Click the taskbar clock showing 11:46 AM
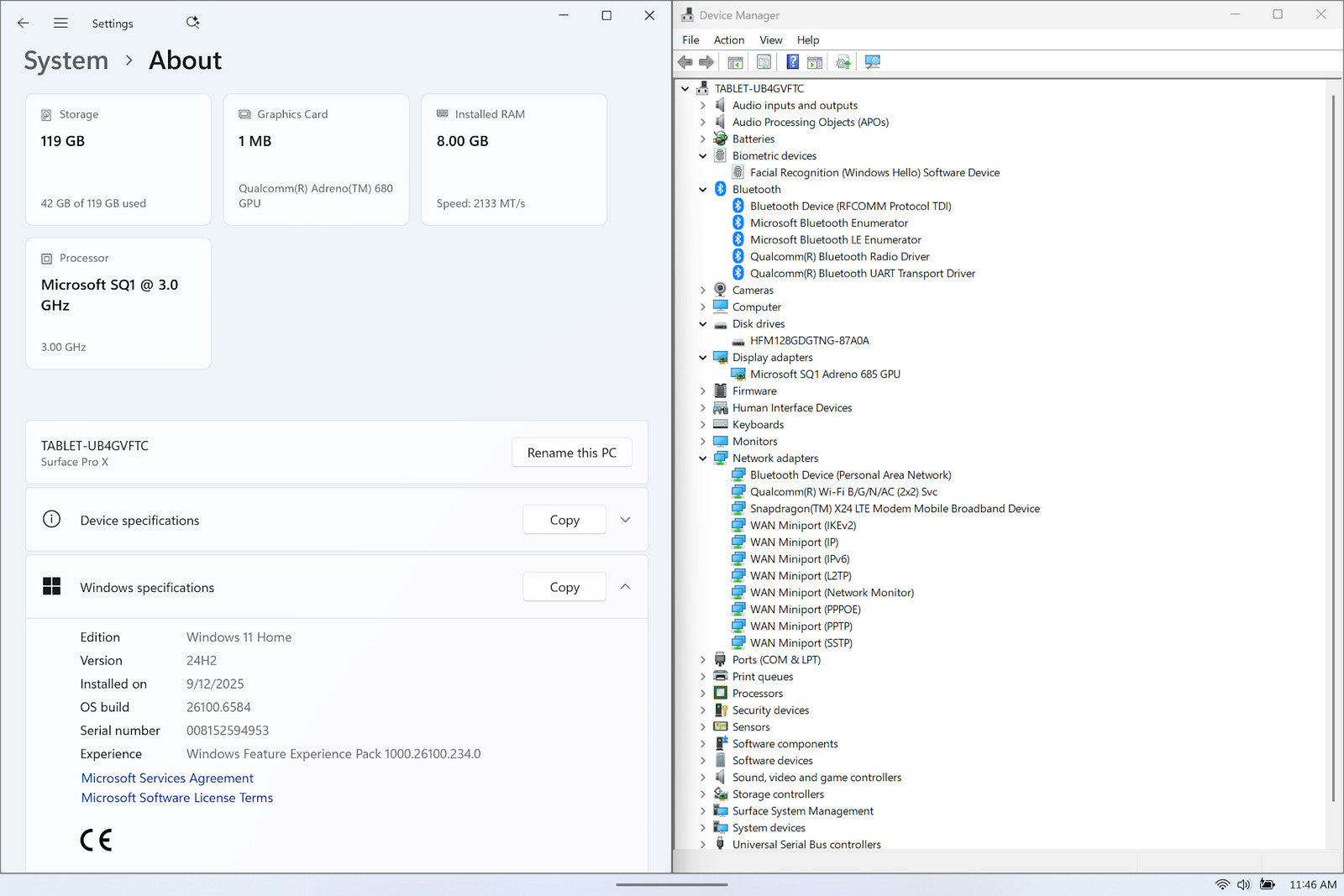Screen dimensions: 1344x896 pyautogui.click(x=1313, y=884)
